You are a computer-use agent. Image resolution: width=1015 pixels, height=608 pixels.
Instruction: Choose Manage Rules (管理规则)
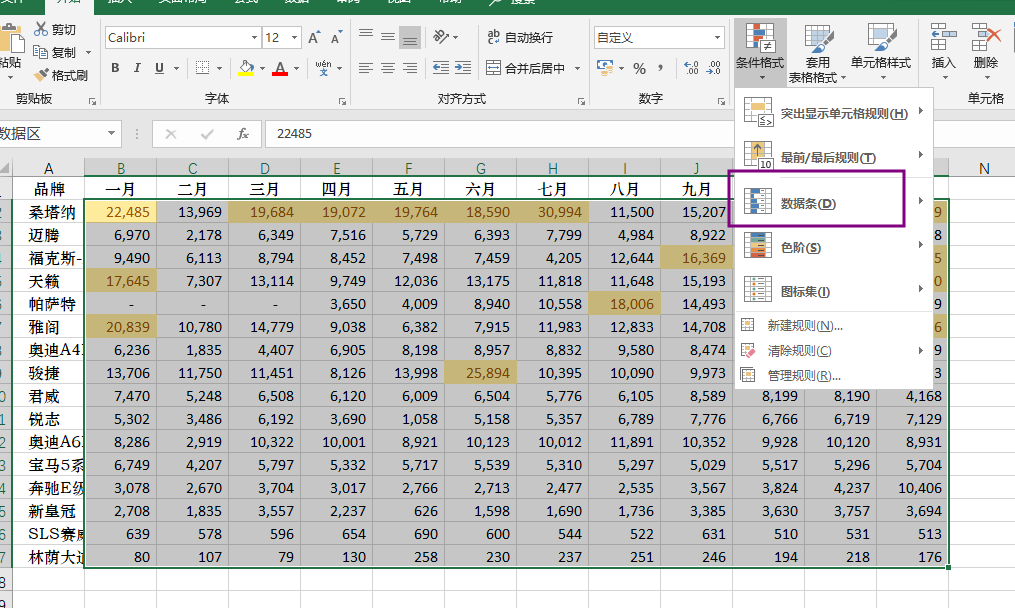834,375
